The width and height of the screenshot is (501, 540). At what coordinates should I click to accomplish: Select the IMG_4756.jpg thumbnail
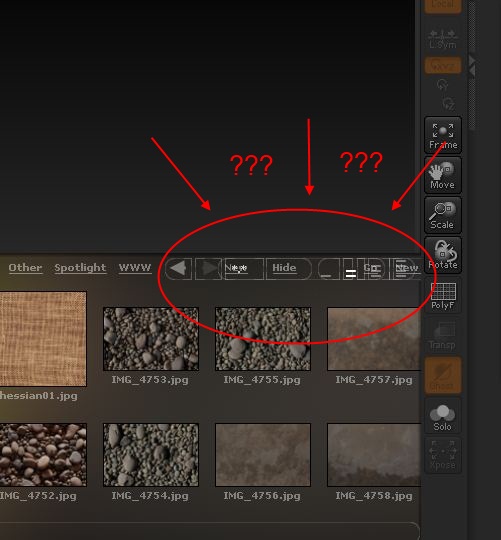263,455
